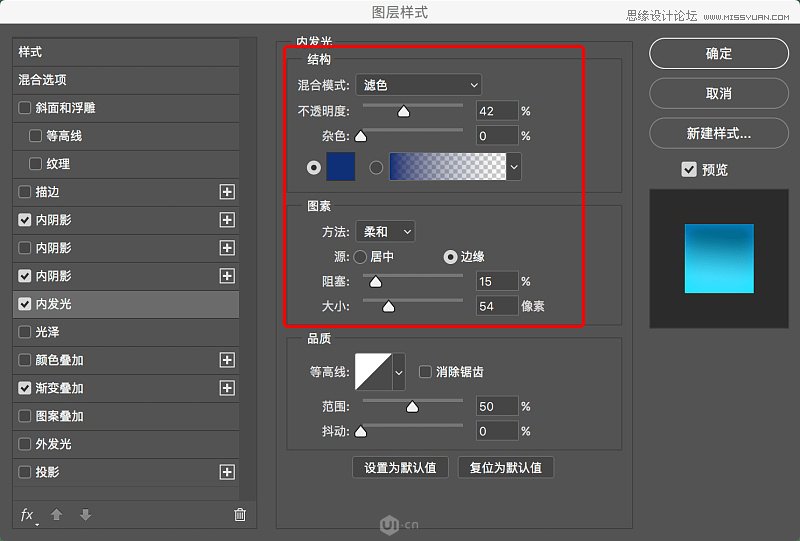Open the 样式 styles section

(x=126, y=52)
